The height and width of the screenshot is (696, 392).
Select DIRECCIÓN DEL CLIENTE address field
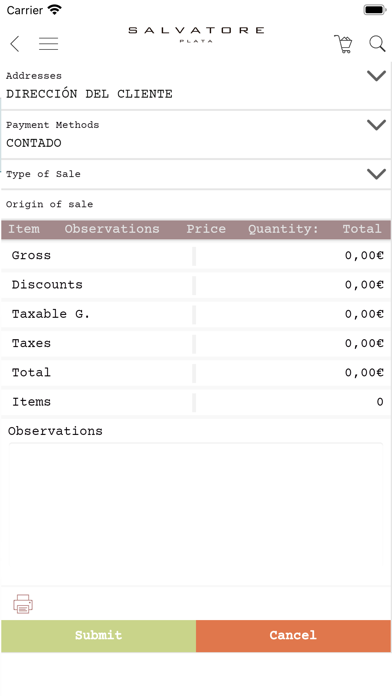(89, 94)
